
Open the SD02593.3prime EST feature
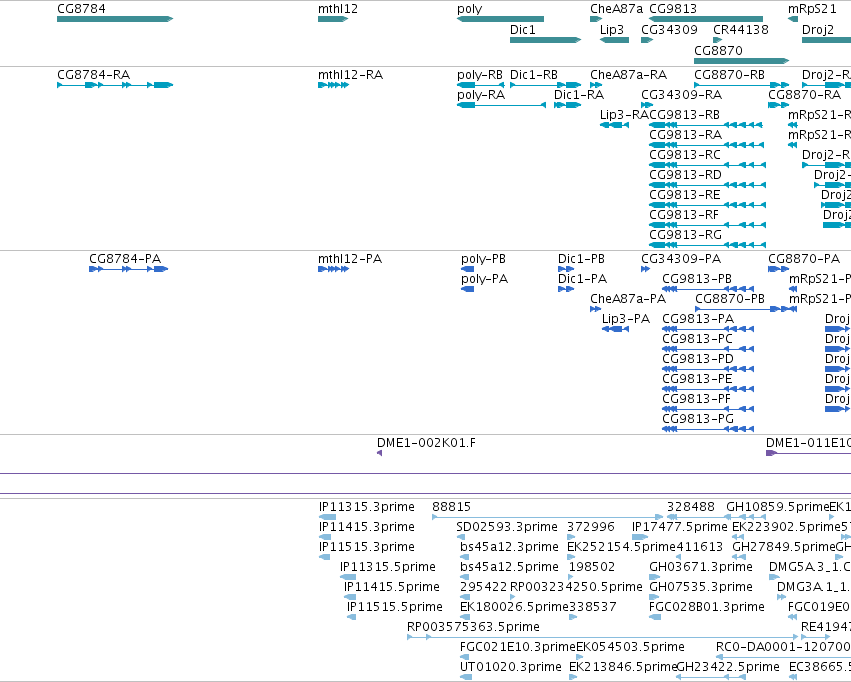click(x=463, y=537)
